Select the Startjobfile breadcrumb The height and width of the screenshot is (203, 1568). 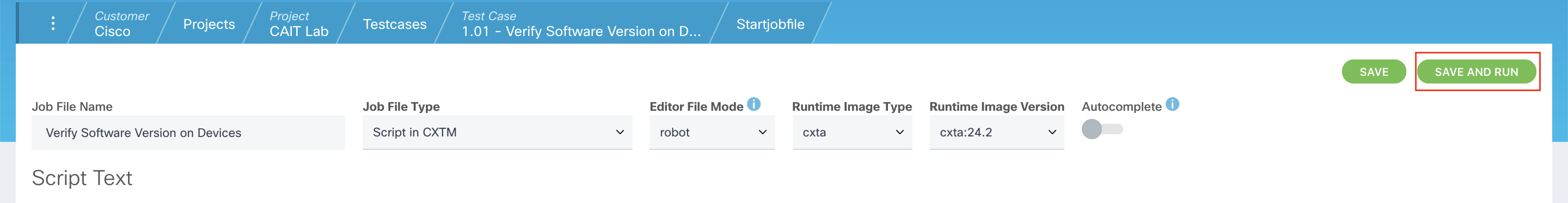click(770, 25)
